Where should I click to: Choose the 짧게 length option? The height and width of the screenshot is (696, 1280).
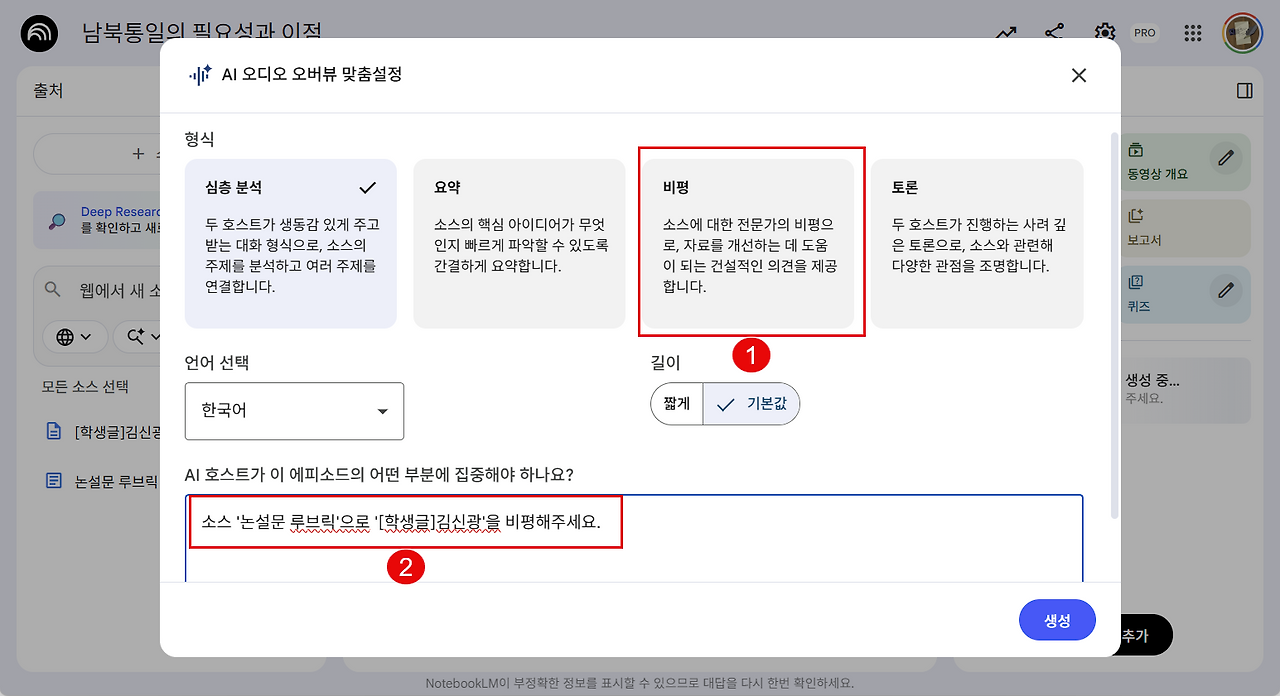pyautogui.click(x=677, y=404)
